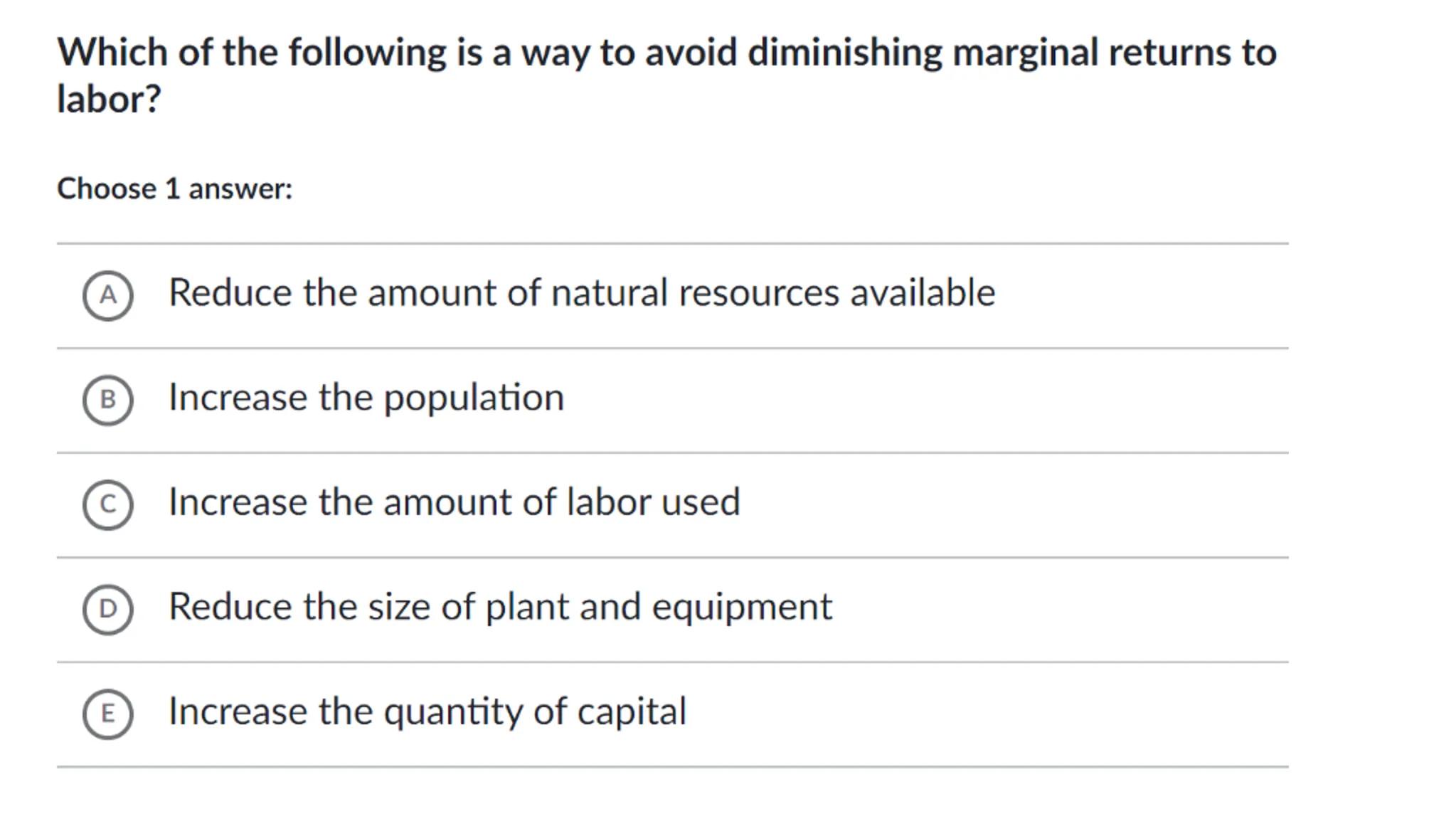Select "Reduce the size of plant and equipment" text
The image size is (1456, 826).
[500, 607]
